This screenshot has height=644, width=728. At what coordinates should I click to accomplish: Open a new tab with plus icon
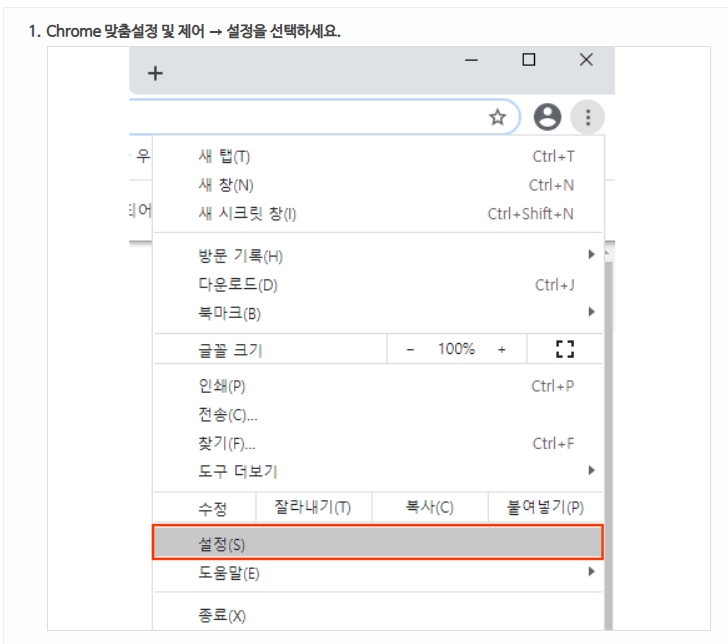(155, 73)
